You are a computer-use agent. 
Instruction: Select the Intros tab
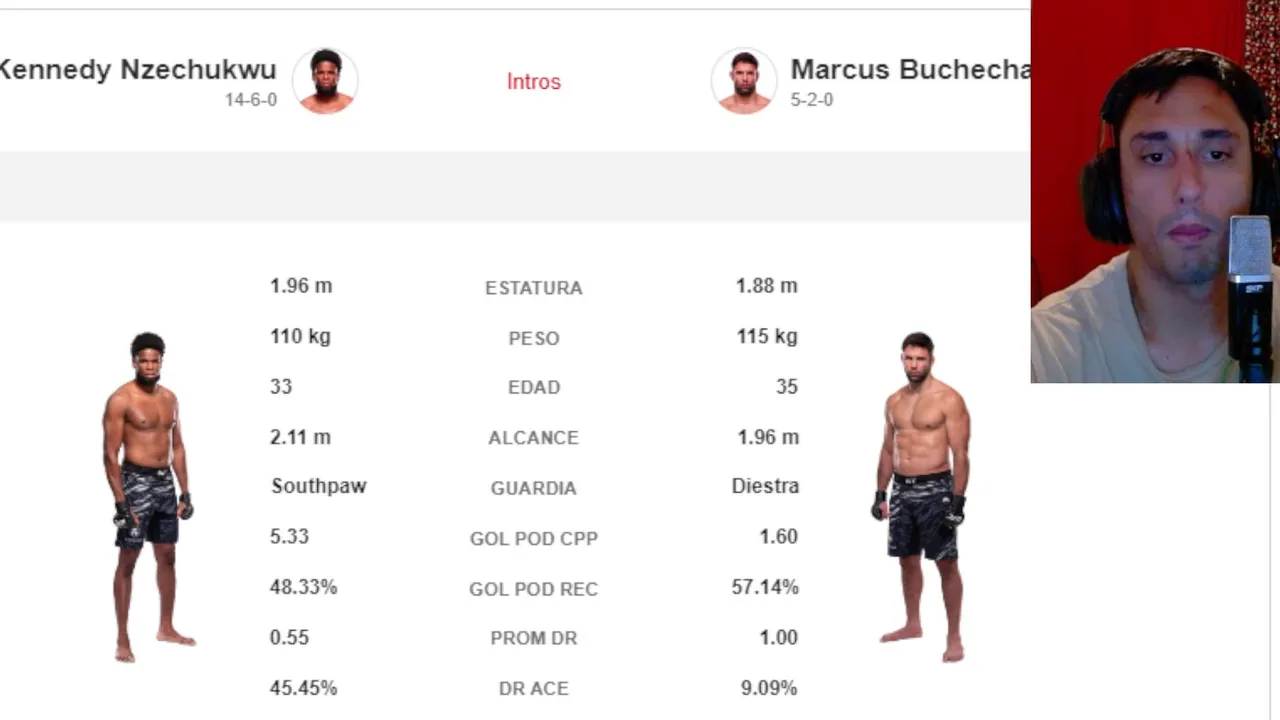[x=533, y=82]
